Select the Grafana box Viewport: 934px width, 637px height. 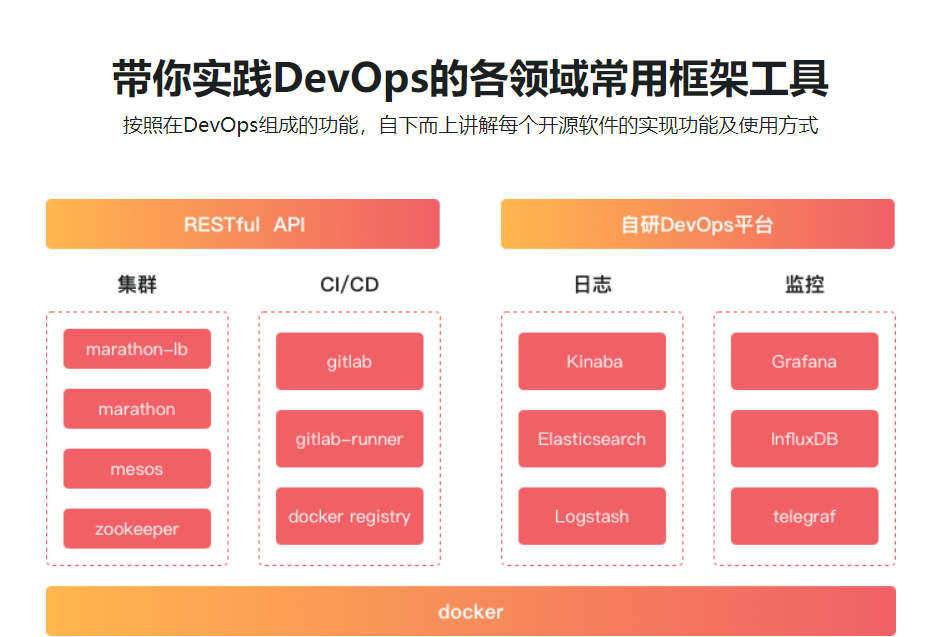click(805, 362)
